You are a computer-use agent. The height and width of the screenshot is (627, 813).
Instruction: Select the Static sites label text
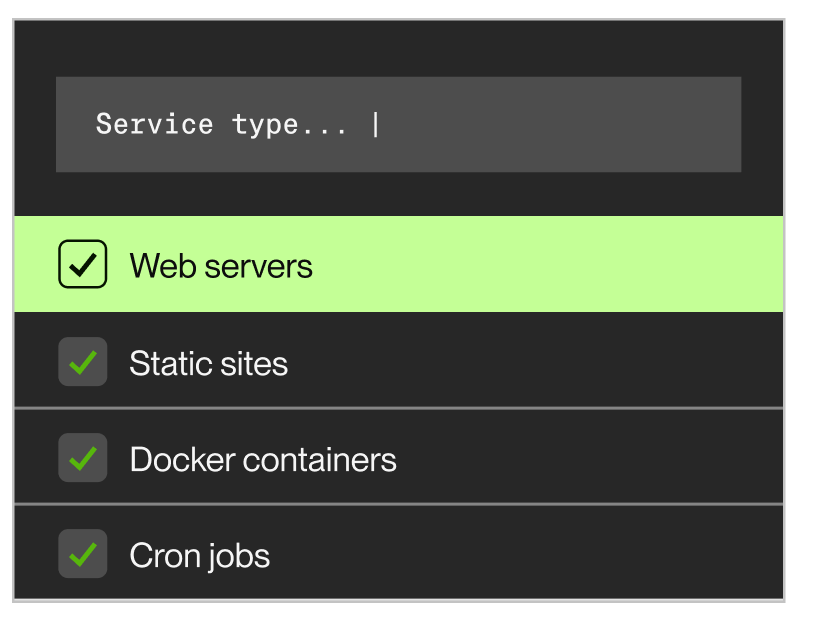coord(208,363)
